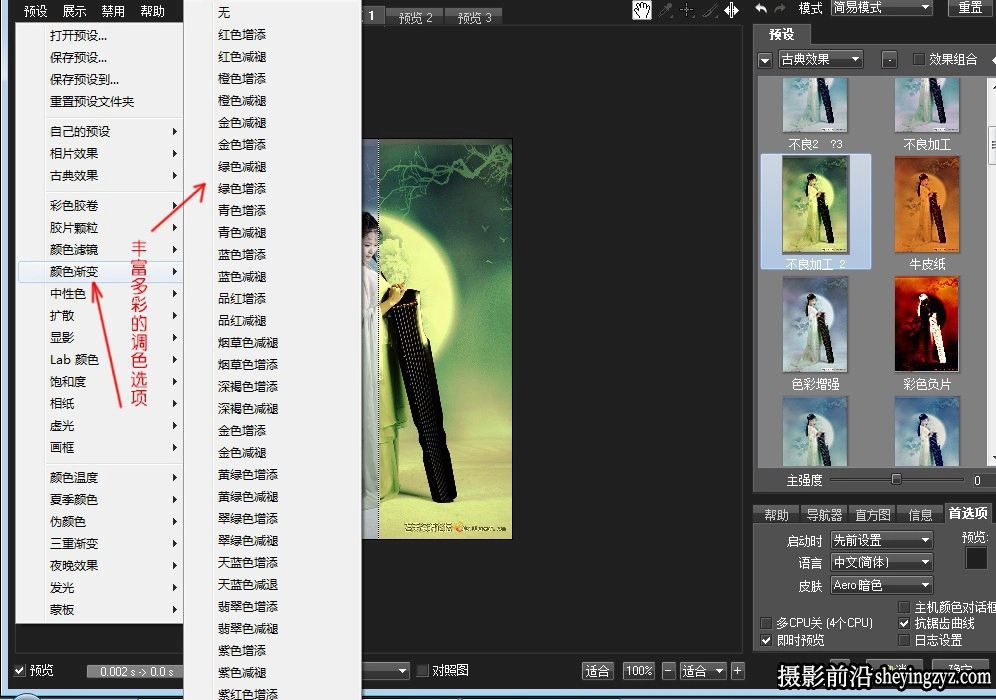This screenshot has width=996, height=700.
Task: Click the plus zoom-in button
Action: (737, 671)
